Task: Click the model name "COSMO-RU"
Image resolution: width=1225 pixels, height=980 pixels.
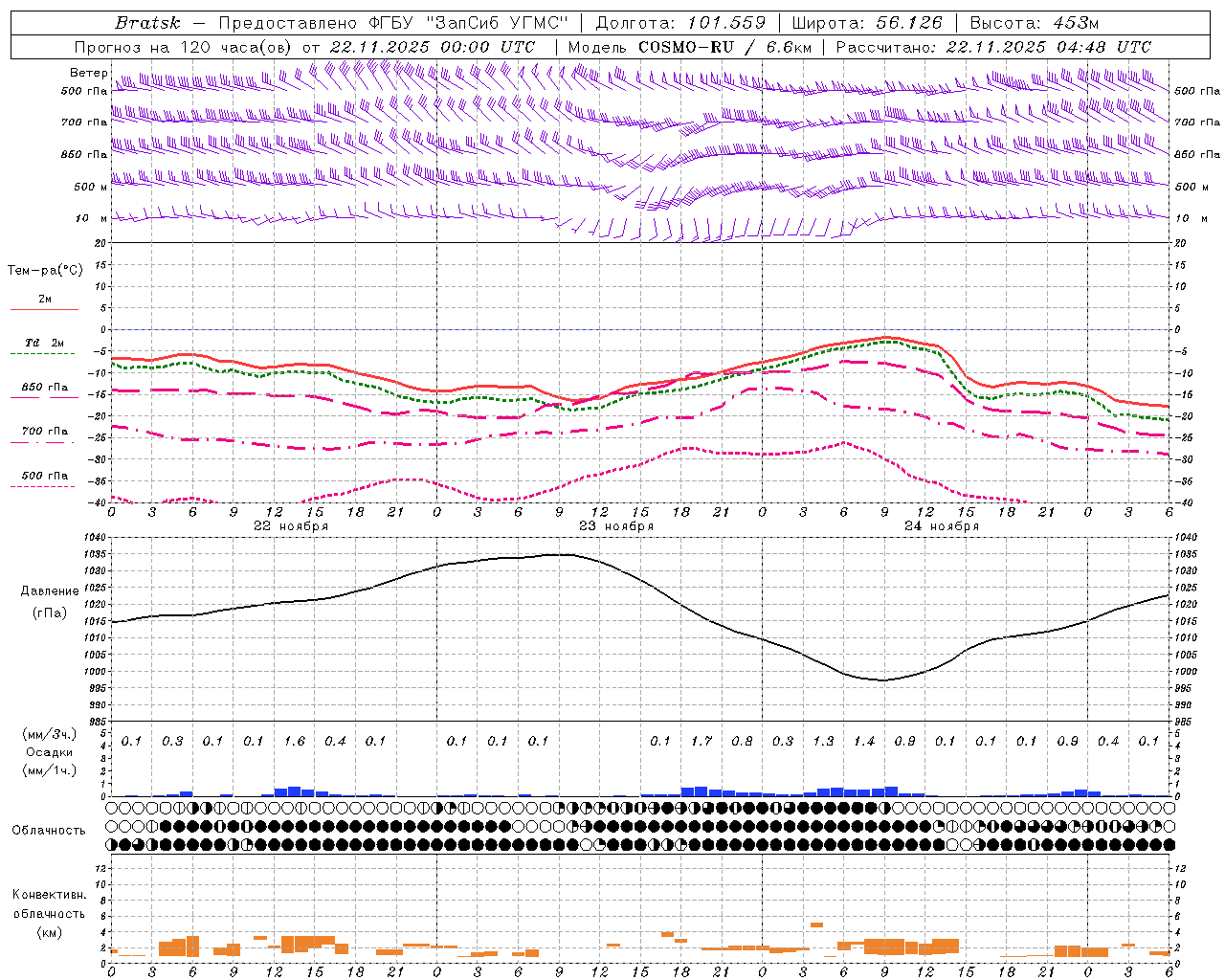Action: point(685,47)
